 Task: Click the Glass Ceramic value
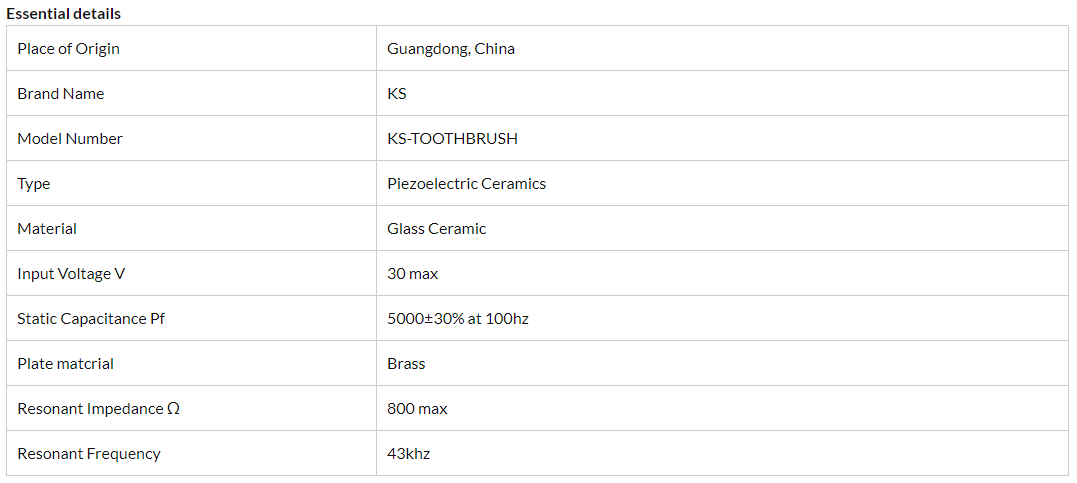436,229
